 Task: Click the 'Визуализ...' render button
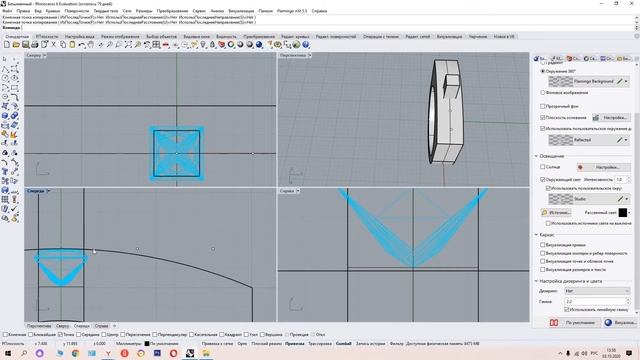click(x=620, y=322)
